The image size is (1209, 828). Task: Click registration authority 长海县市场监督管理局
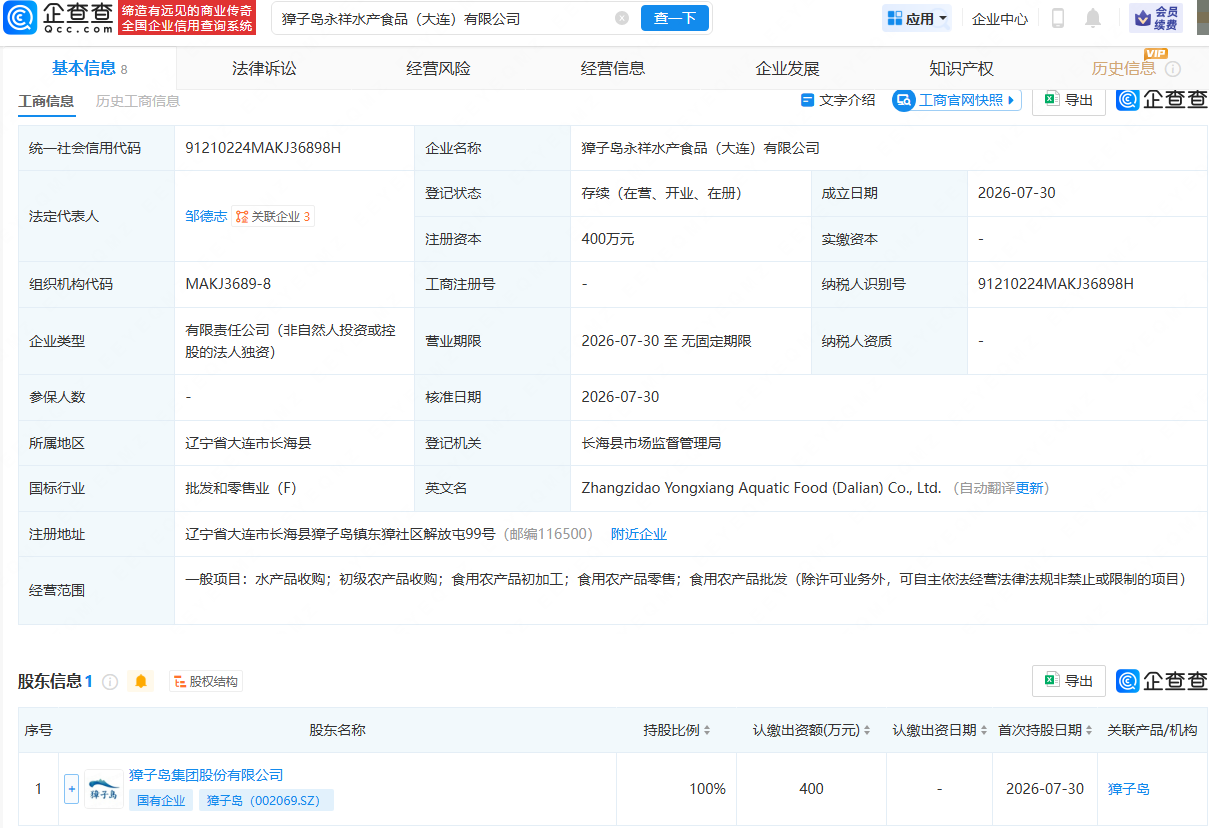(x=651, y=442)
